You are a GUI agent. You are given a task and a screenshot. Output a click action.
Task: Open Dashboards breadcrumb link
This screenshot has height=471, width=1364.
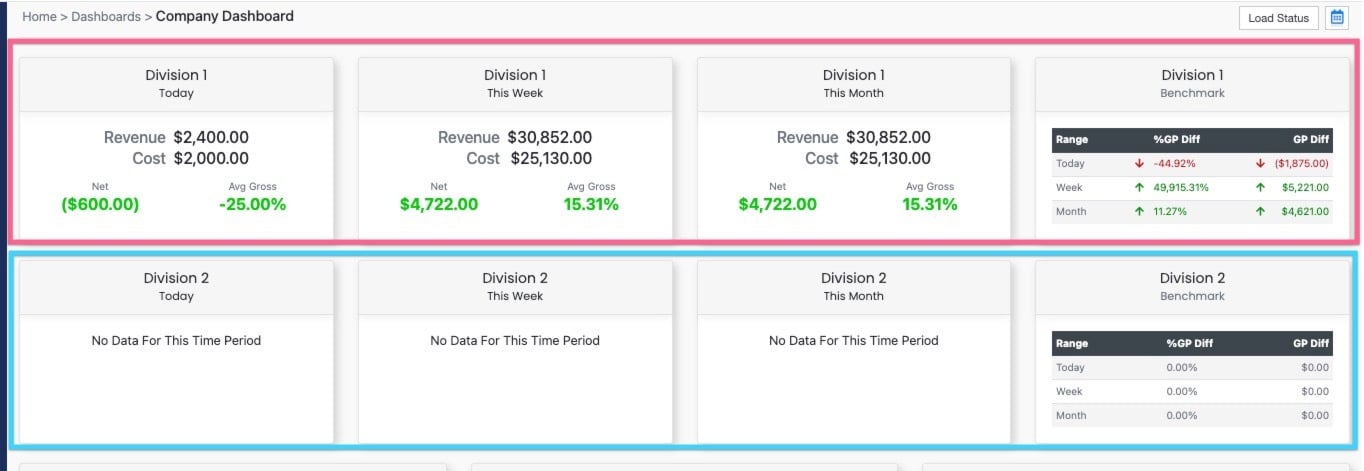[106, 17]
